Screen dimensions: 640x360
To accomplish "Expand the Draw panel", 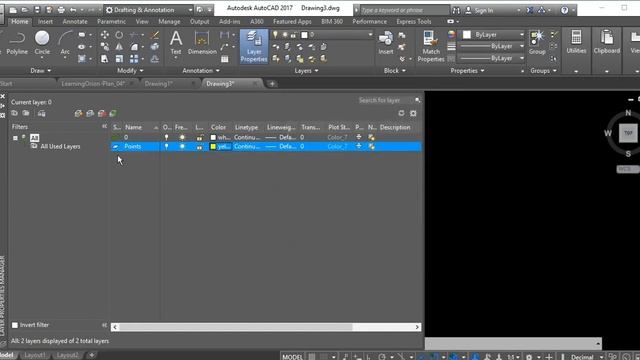I will (40, 71).
